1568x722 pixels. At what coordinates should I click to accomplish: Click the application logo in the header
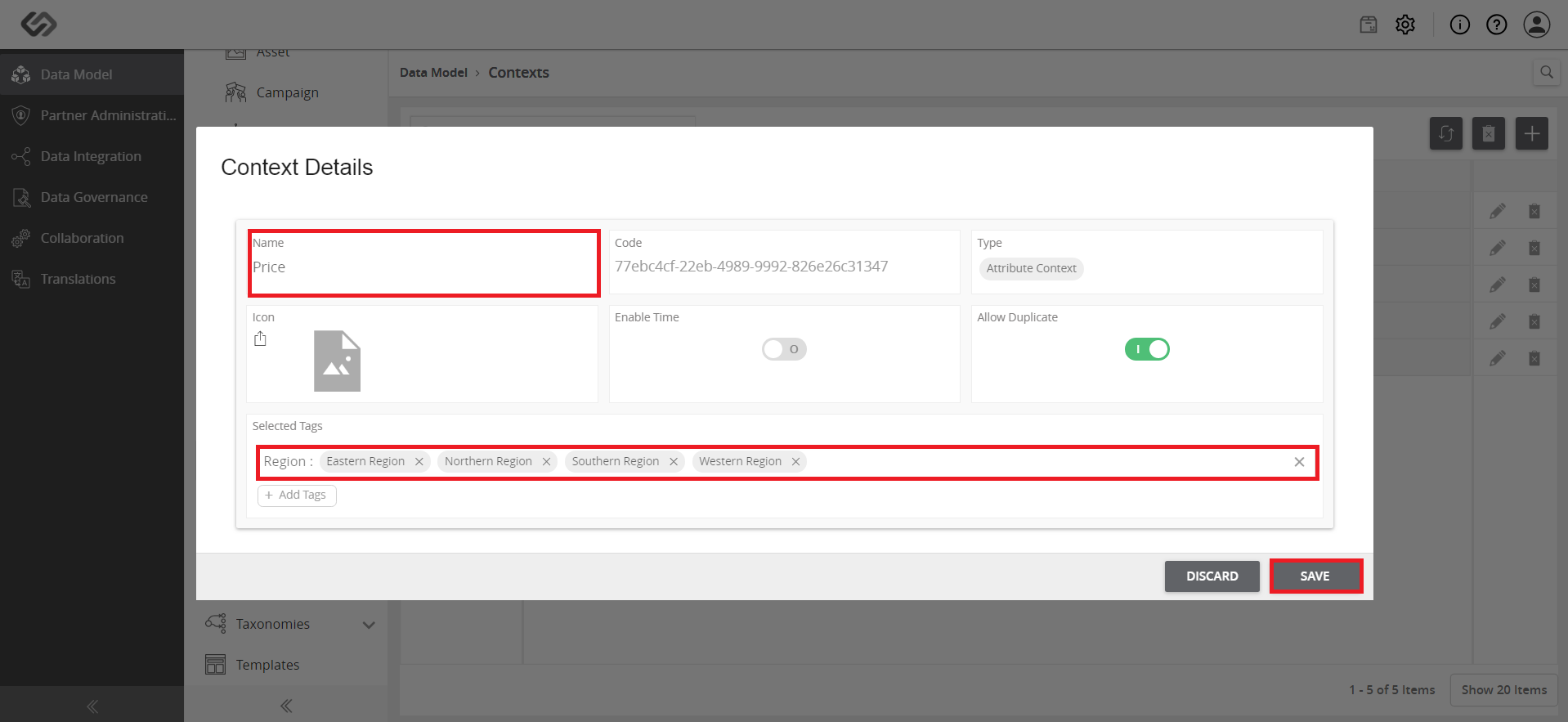pyautogui.click(x=38, y=25)
